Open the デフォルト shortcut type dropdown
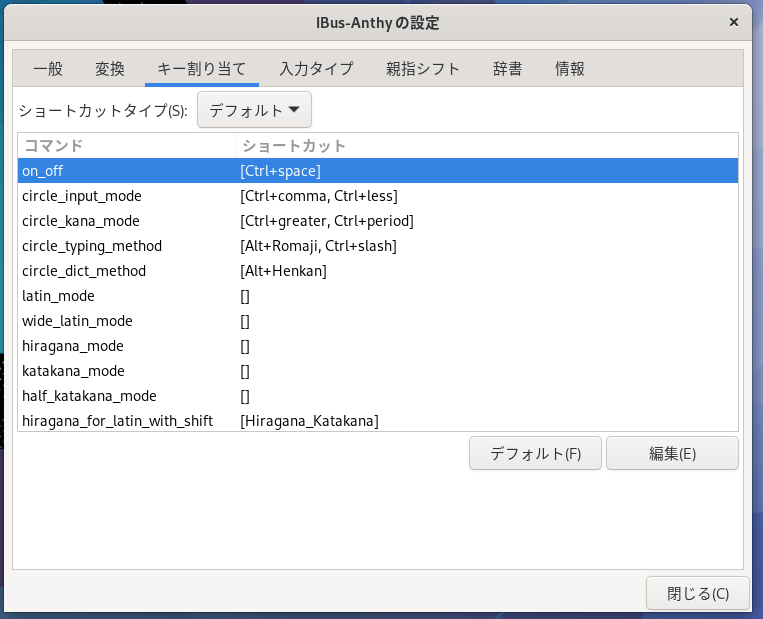 pos(254,110)
